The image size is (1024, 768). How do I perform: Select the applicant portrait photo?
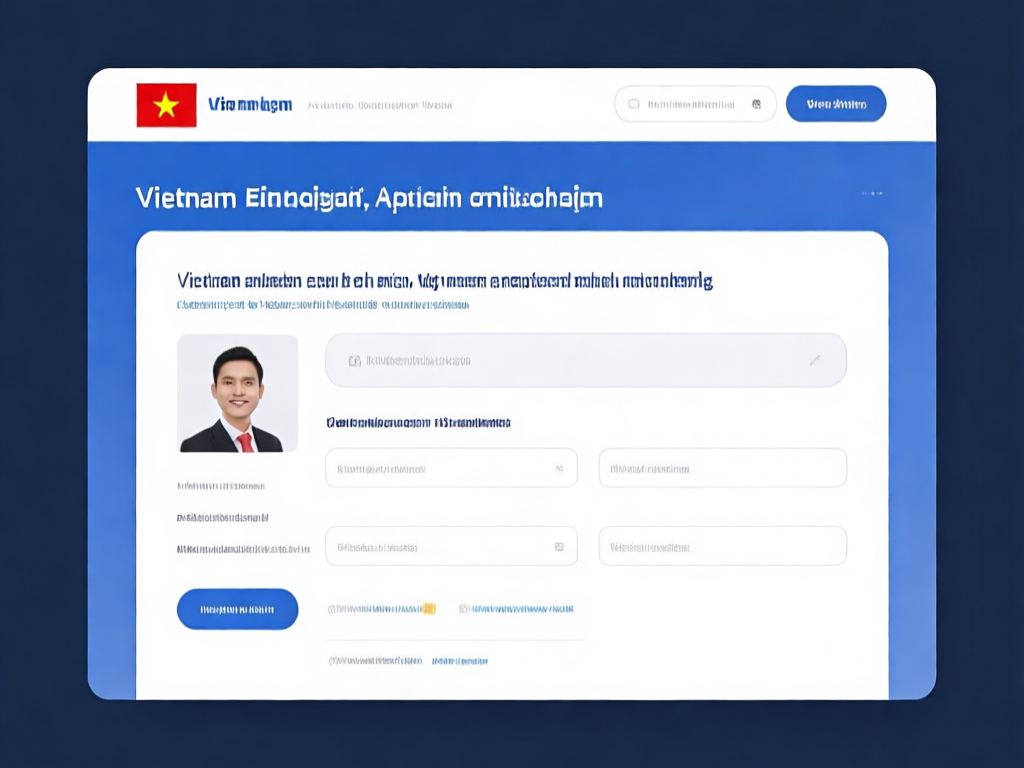[x=238, y=394]
